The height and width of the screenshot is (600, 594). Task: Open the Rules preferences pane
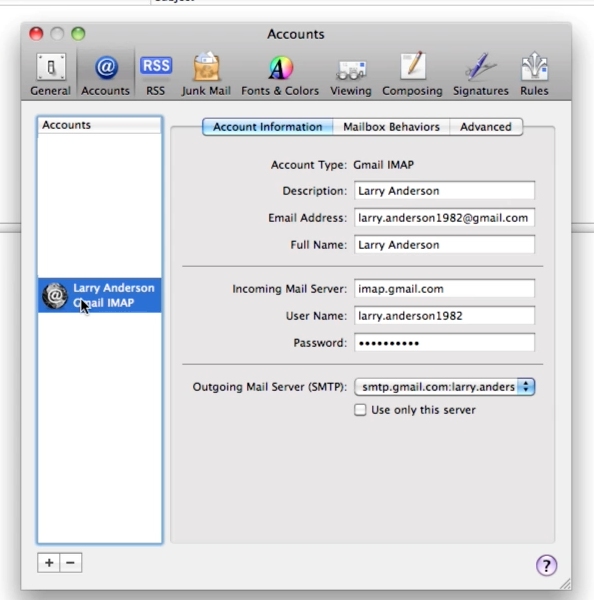[534, 75]
